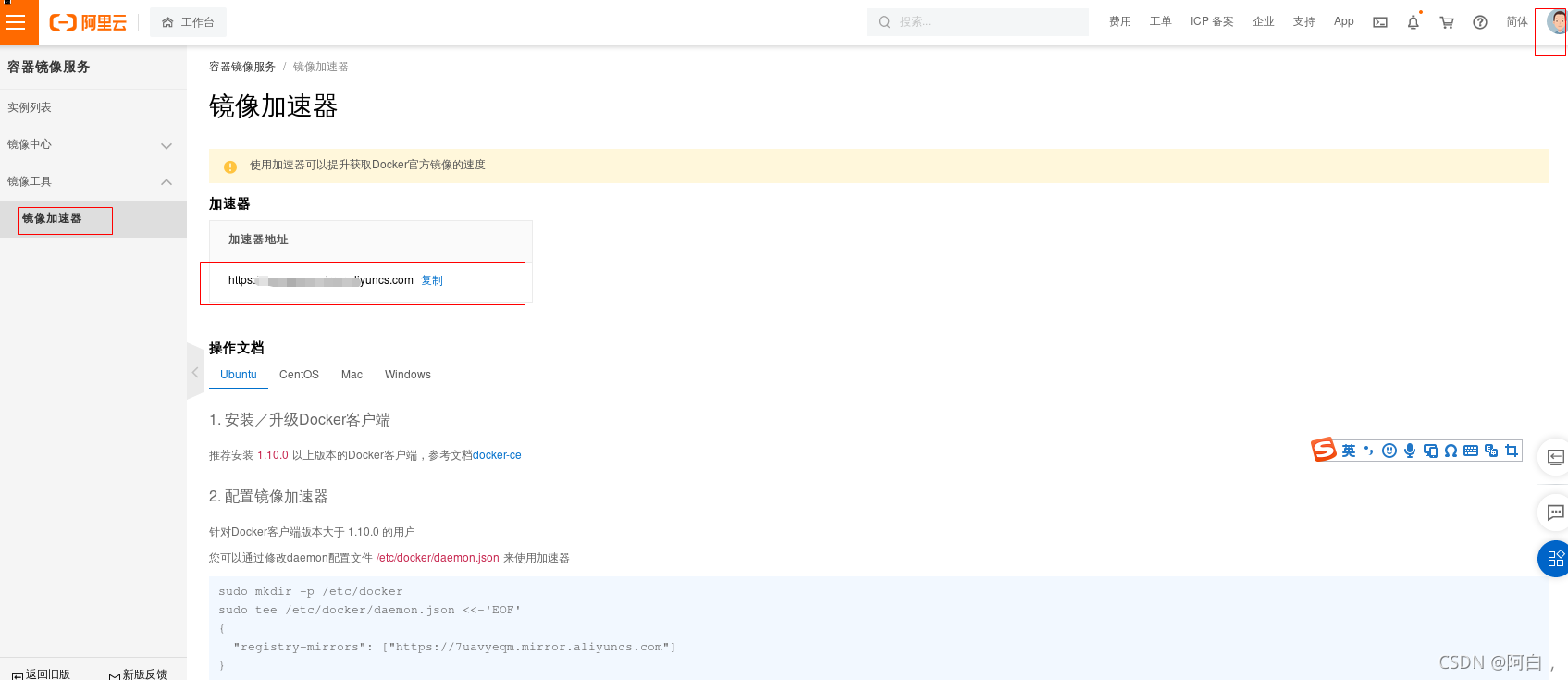
Task: Switch to the Mac tab
Action: pos(352,375)
